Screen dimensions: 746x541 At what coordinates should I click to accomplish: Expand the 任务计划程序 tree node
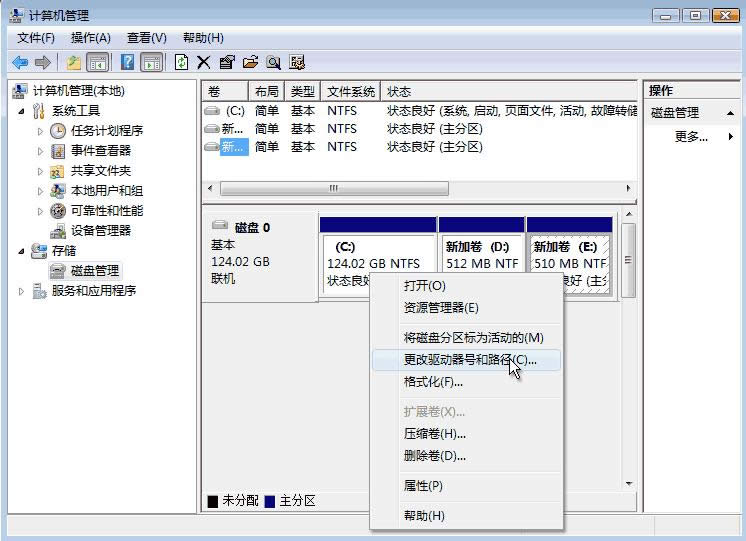point(41,131)
